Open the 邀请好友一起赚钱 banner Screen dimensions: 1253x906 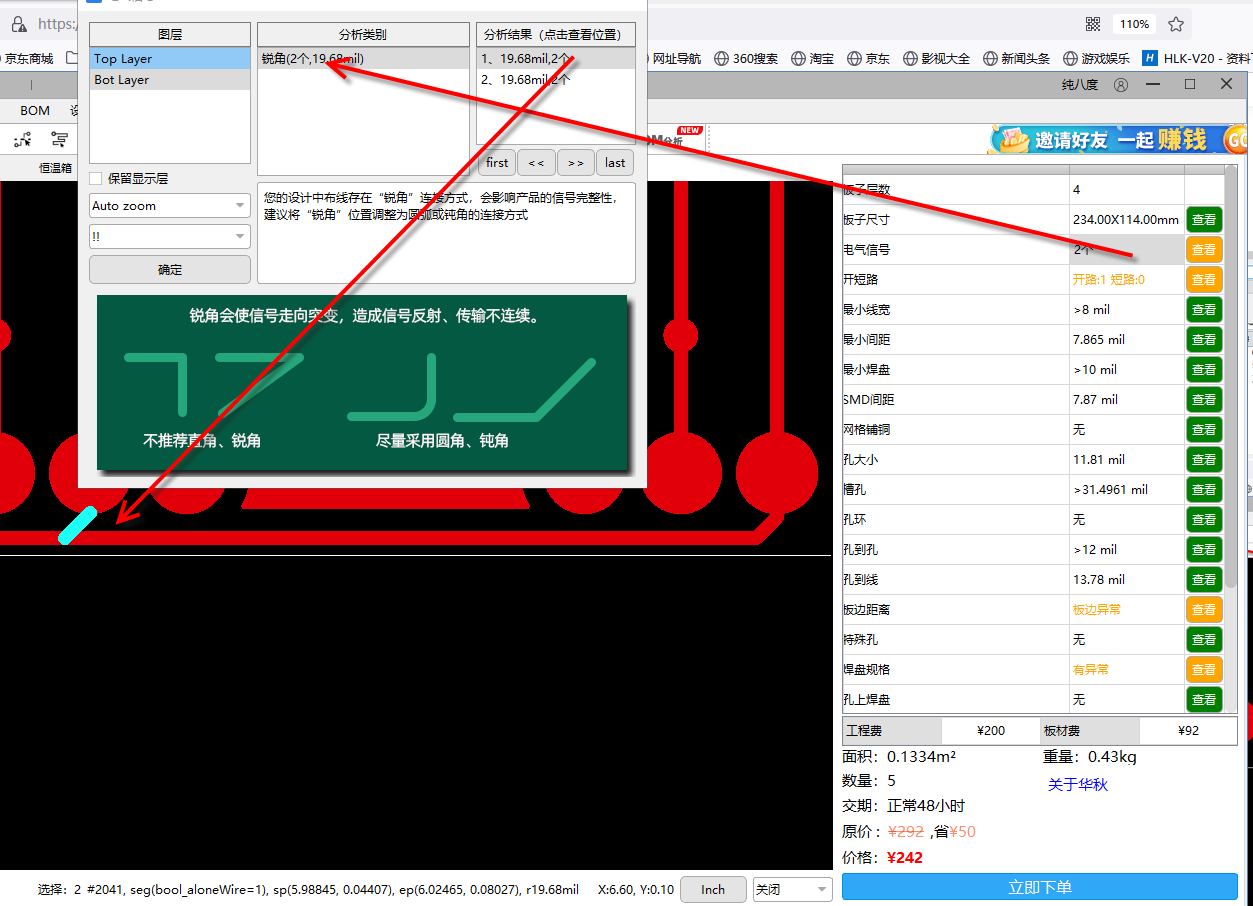(x=1117, y=139)
